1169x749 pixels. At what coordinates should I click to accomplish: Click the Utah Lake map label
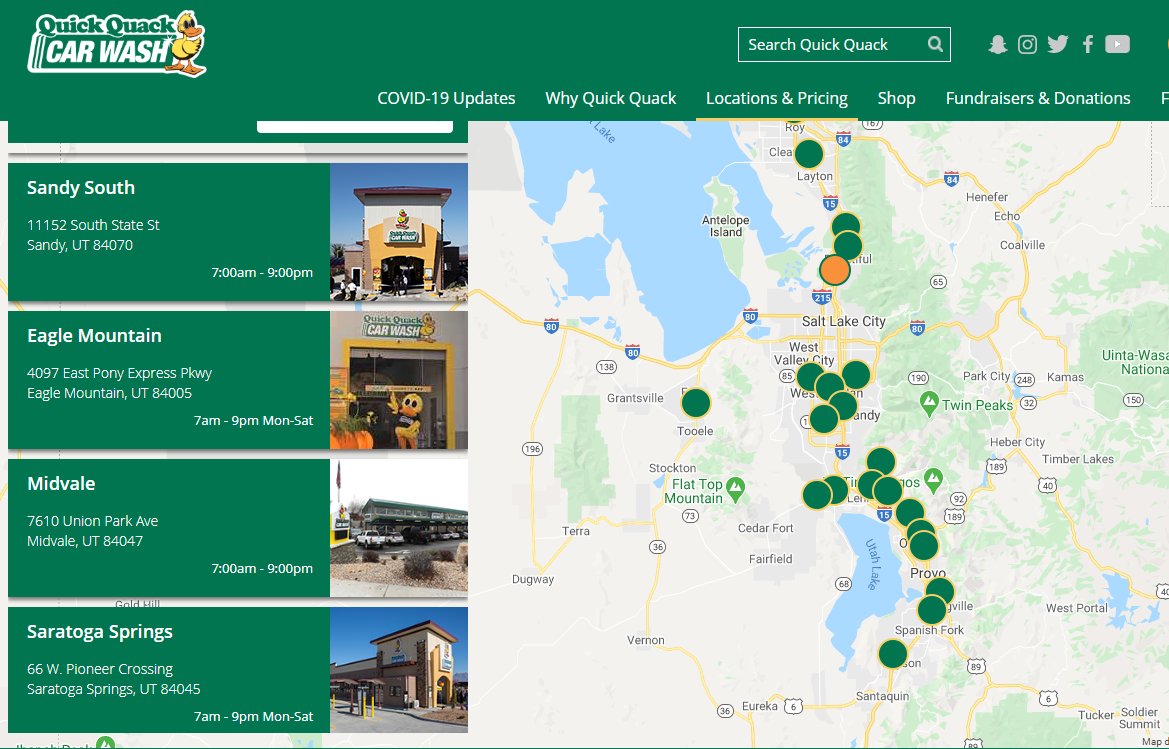tap(870, 565)
